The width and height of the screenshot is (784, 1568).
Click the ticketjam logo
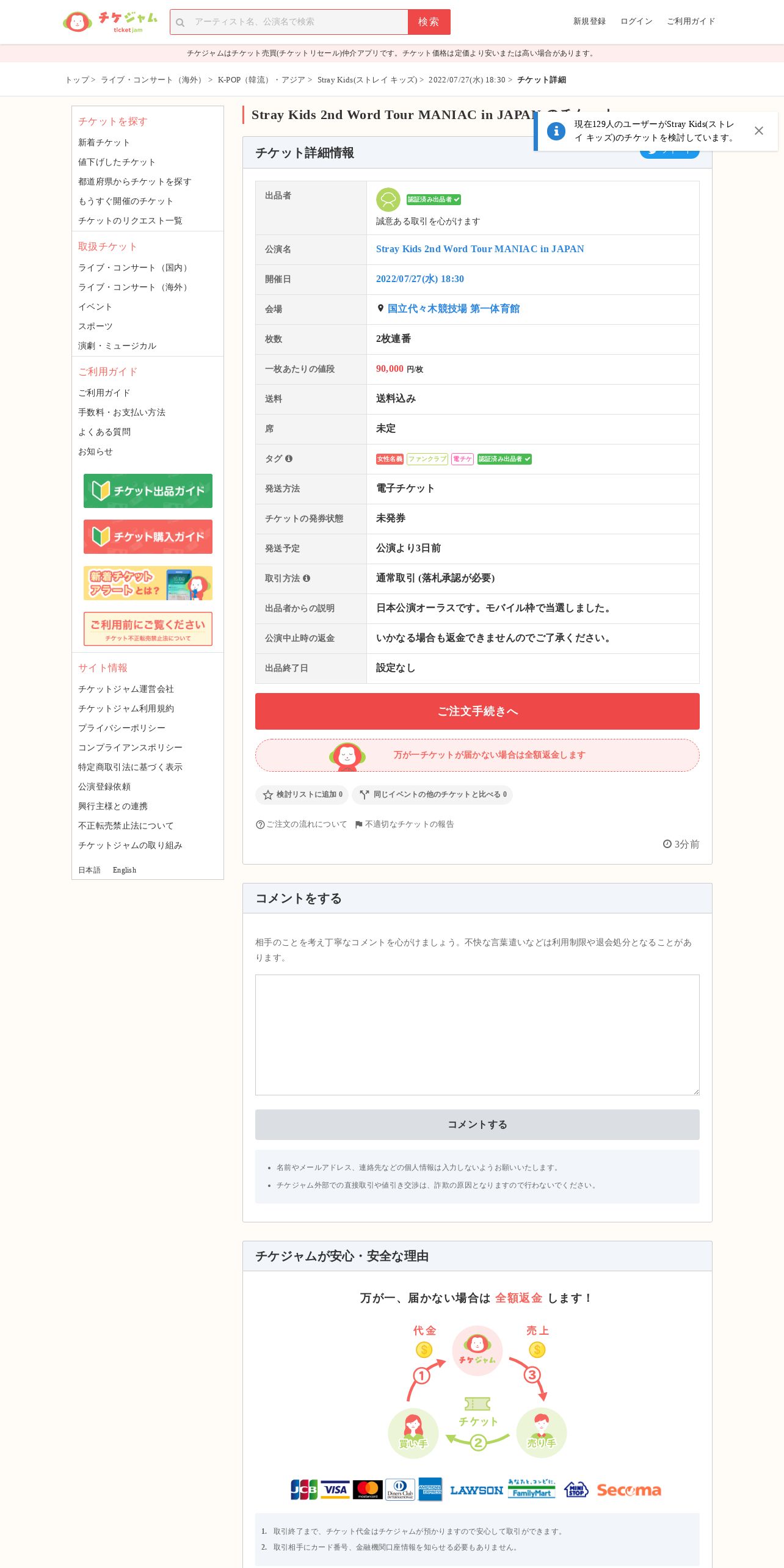(x=110, y=21)
